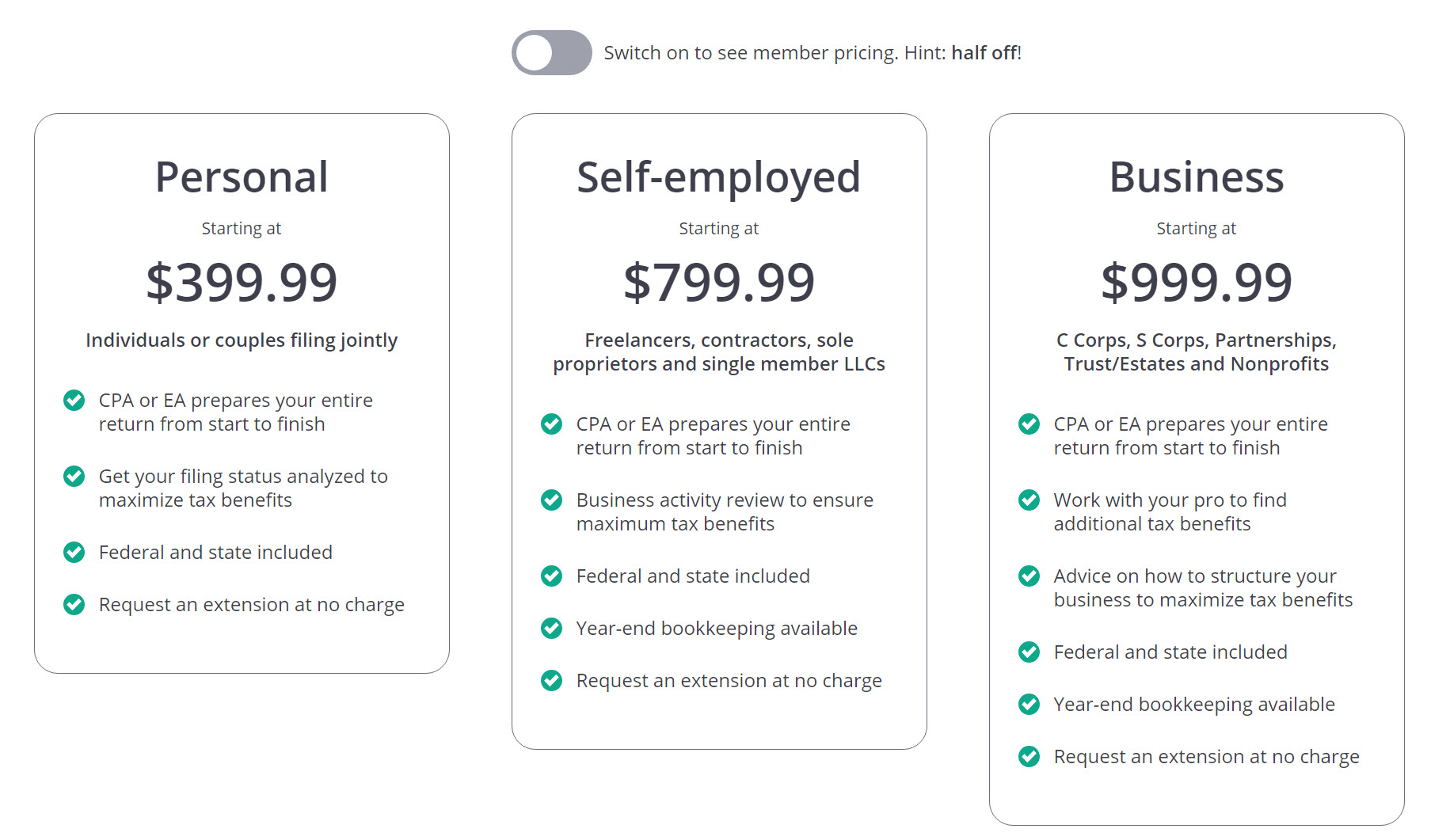Toggle the member pricing switch on
Image resolution: width=1450 pixels, height=840 pixels.
[x=551, y=53]
